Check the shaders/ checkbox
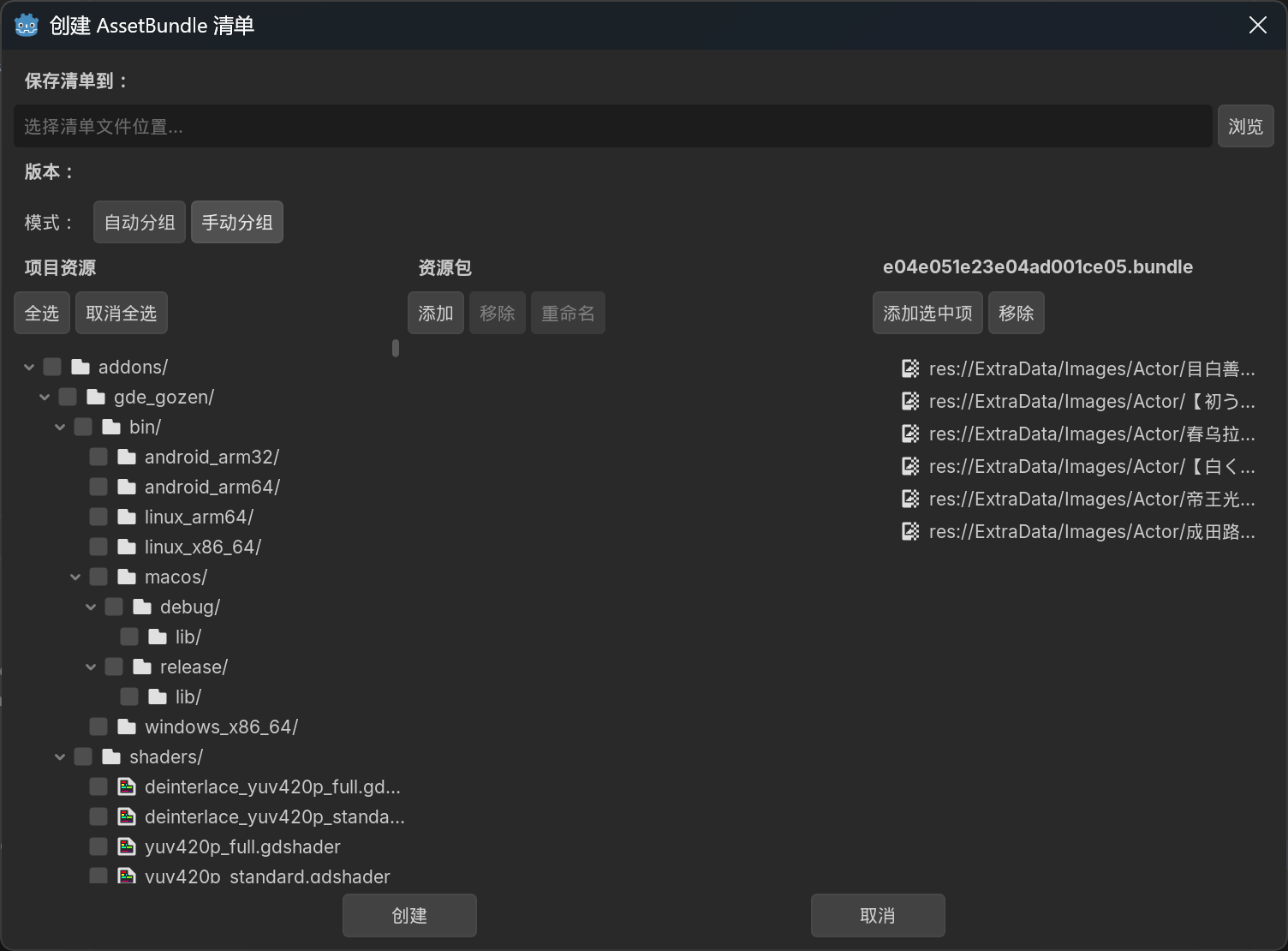Screen dimensions: 1288x951 83,757
